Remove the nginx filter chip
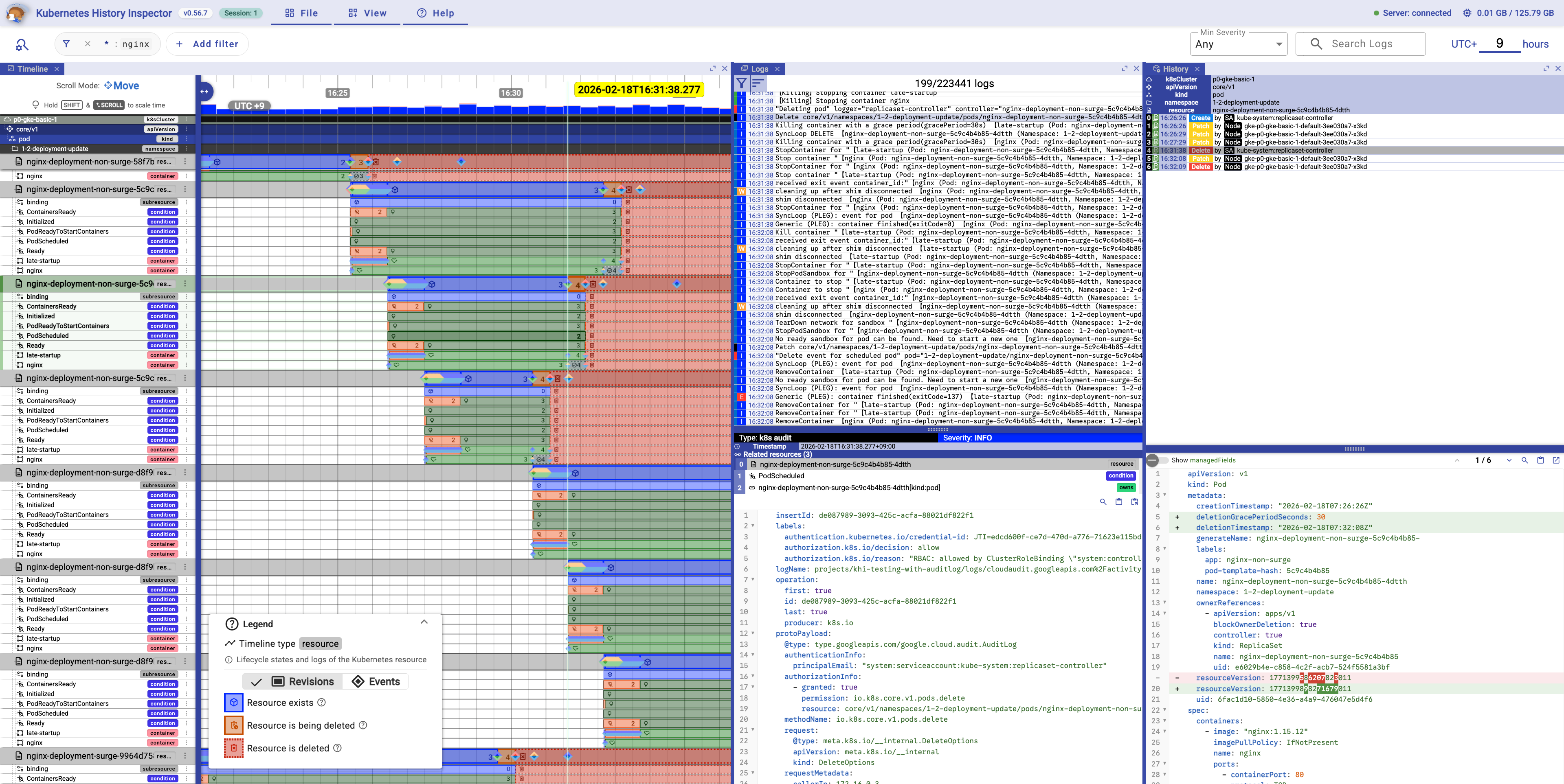Image resolution: width=1564 pixels, height=784 pixels. point(88,44)
